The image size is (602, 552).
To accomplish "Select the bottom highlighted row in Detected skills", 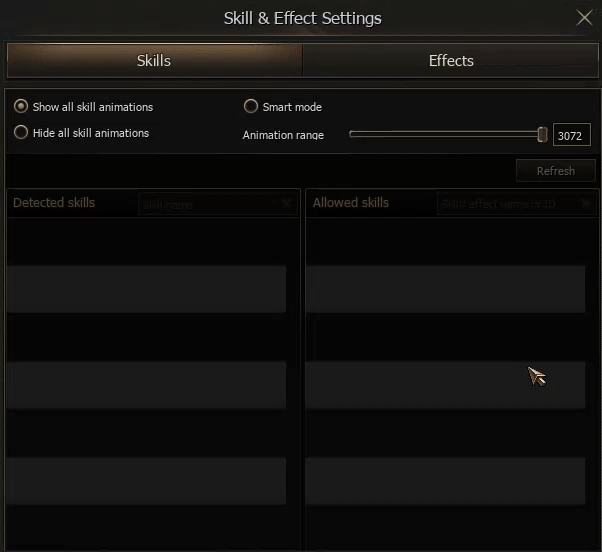I will [146, 481].
